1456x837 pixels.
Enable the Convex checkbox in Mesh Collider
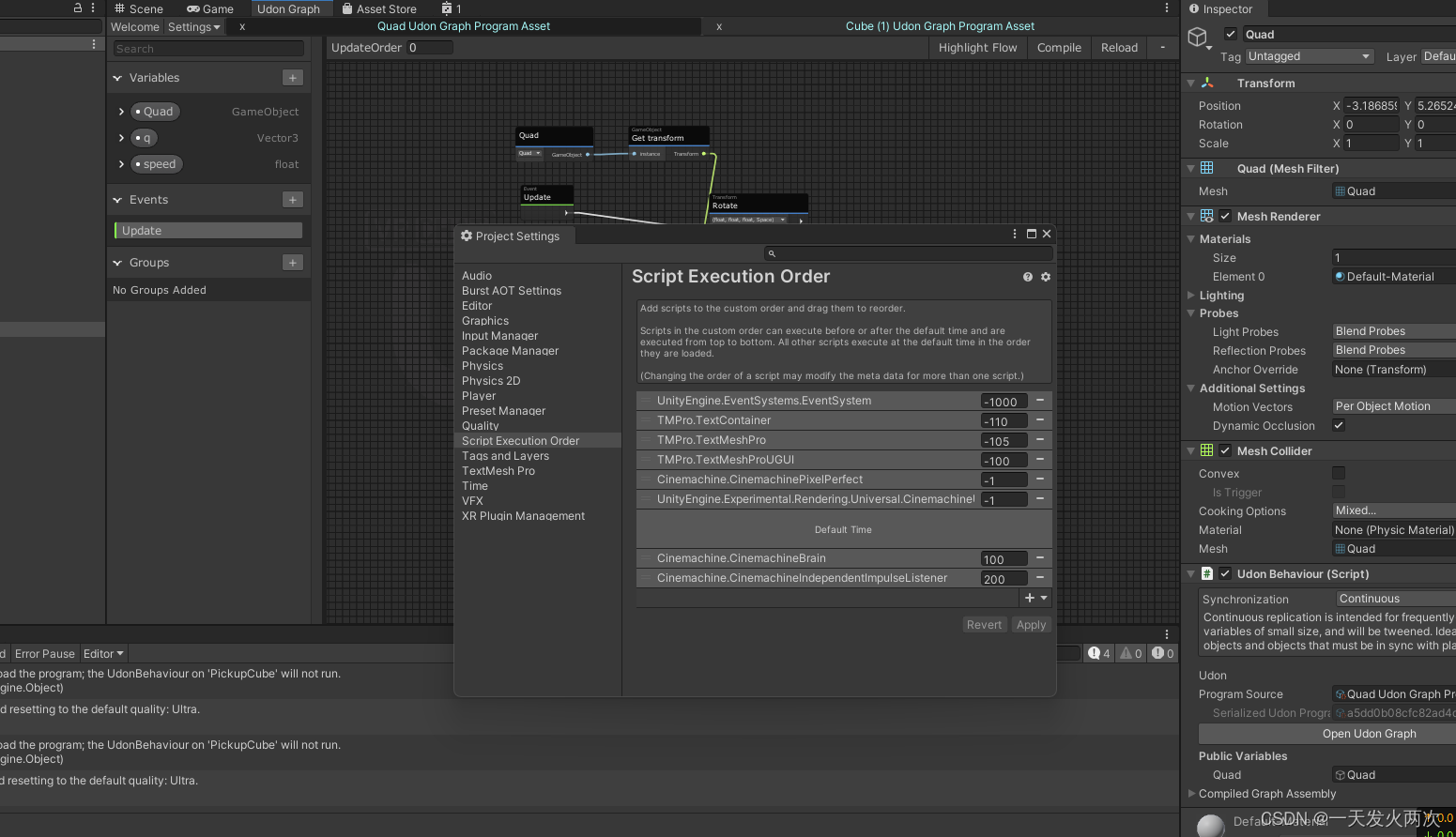1339,474
